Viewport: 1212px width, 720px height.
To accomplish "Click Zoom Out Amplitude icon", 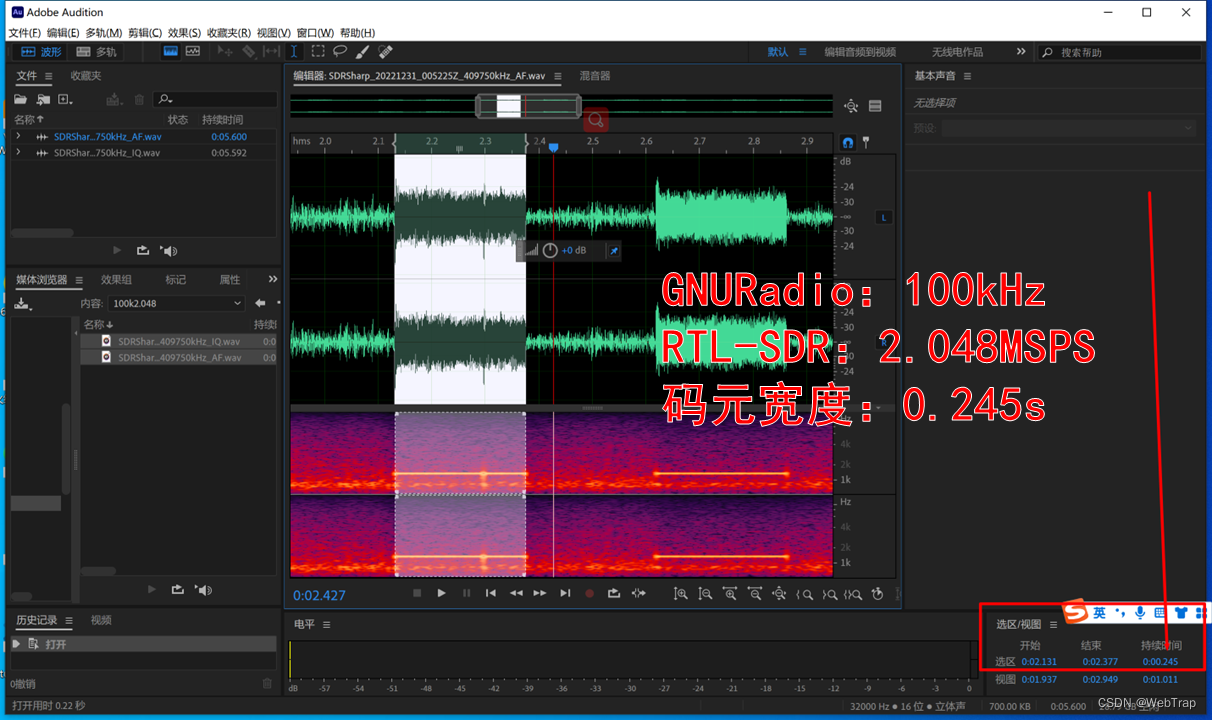I will click(705, 594).
